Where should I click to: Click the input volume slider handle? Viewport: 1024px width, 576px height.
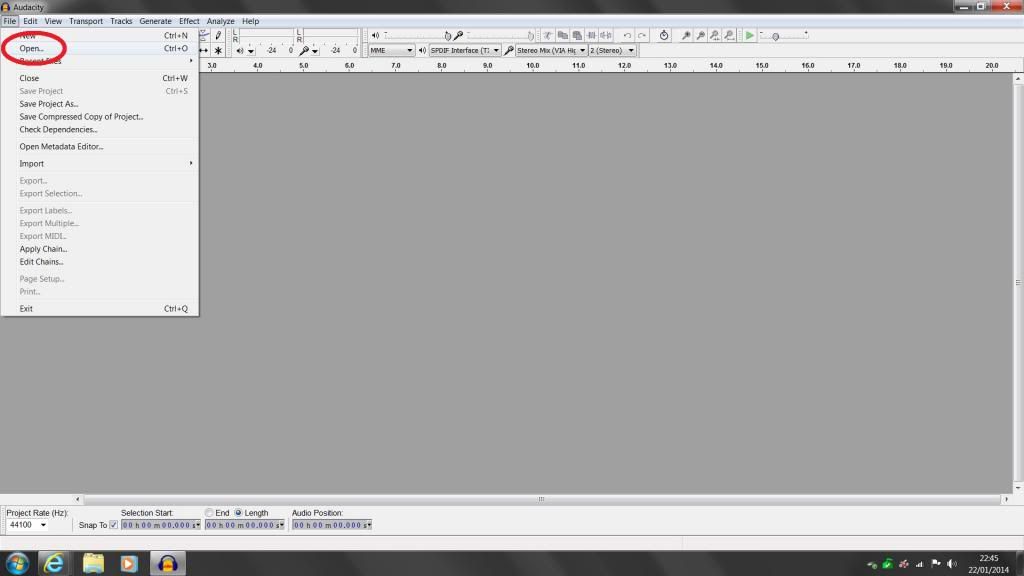tap(530, 36)
